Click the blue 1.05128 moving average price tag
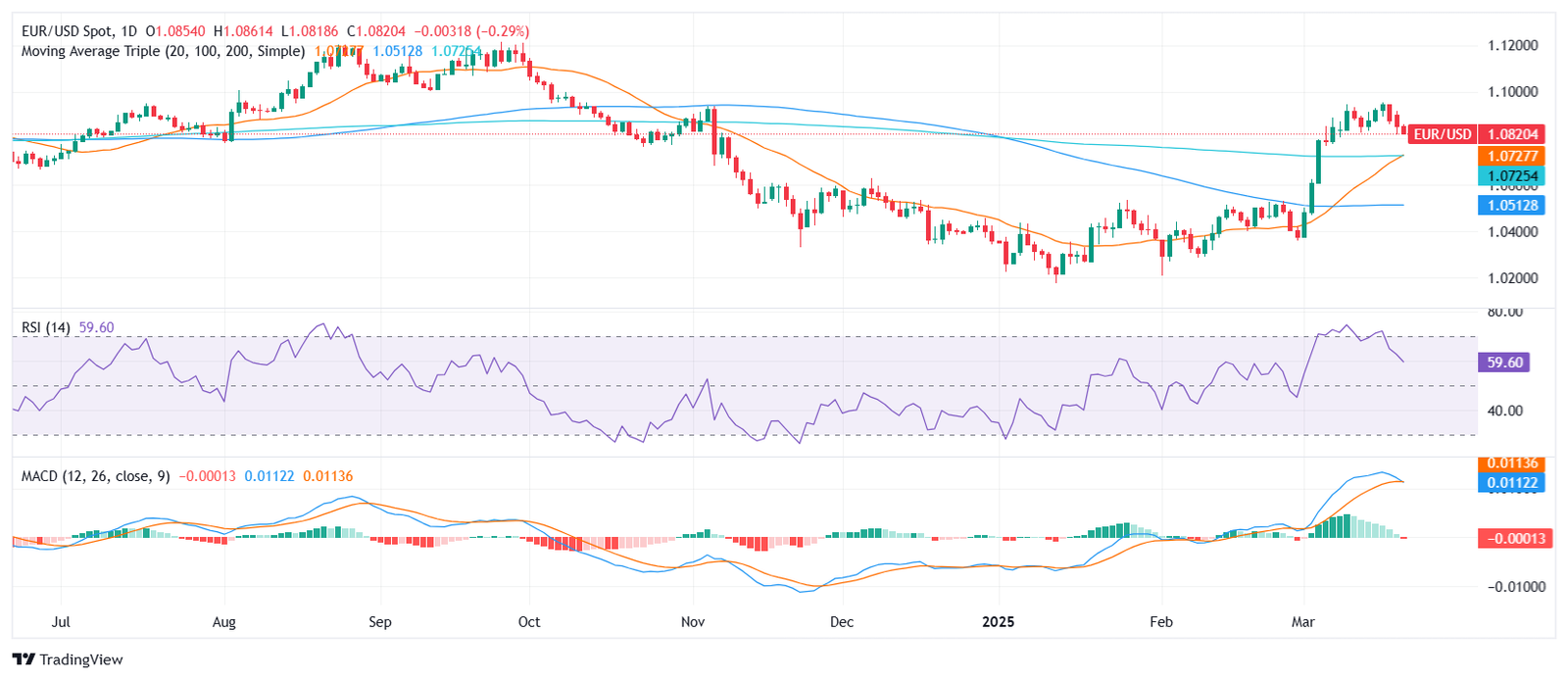1568x680 pixels. point(1512,205)
